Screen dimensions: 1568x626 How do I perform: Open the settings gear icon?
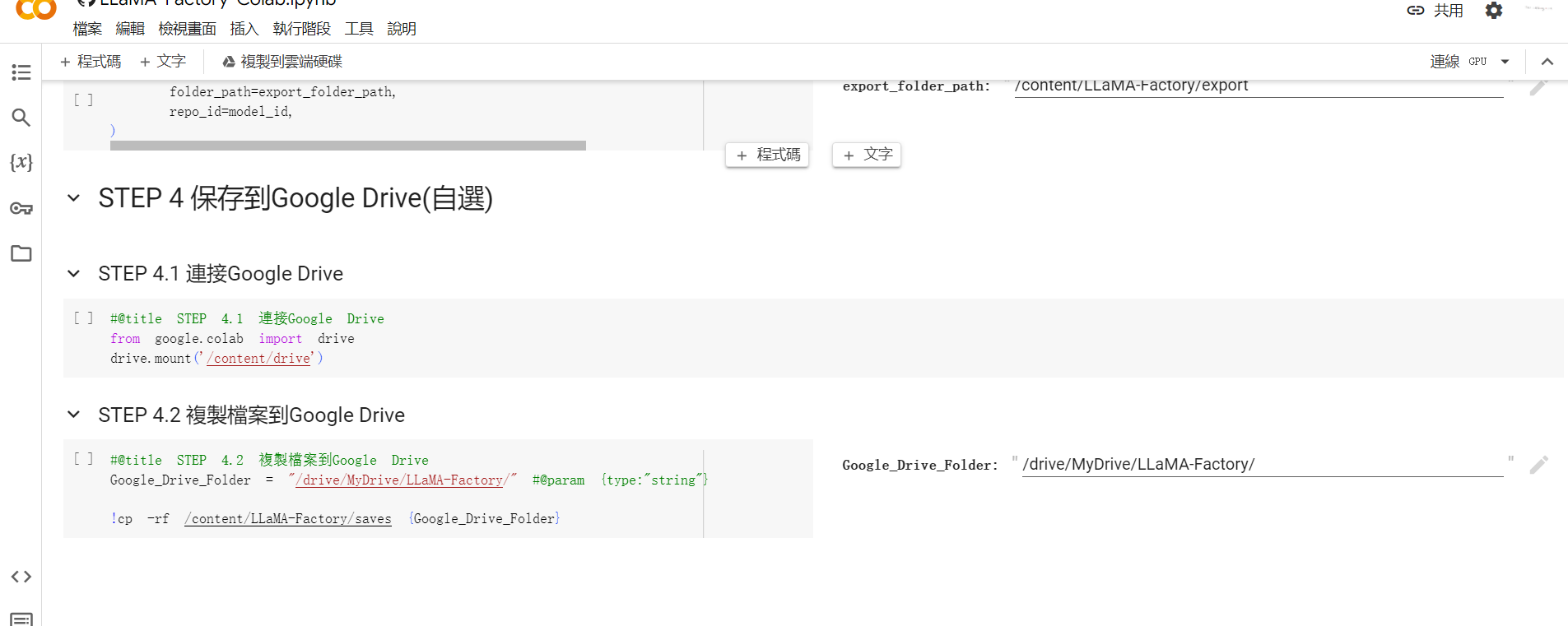pos(1494,11)
